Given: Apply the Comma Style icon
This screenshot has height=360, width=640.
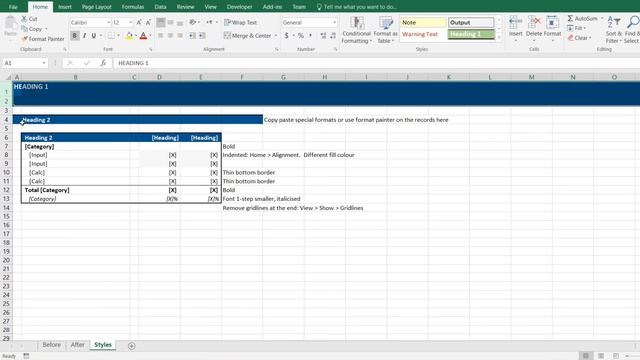Looking at the screenshot, I should tap(311, 36).
